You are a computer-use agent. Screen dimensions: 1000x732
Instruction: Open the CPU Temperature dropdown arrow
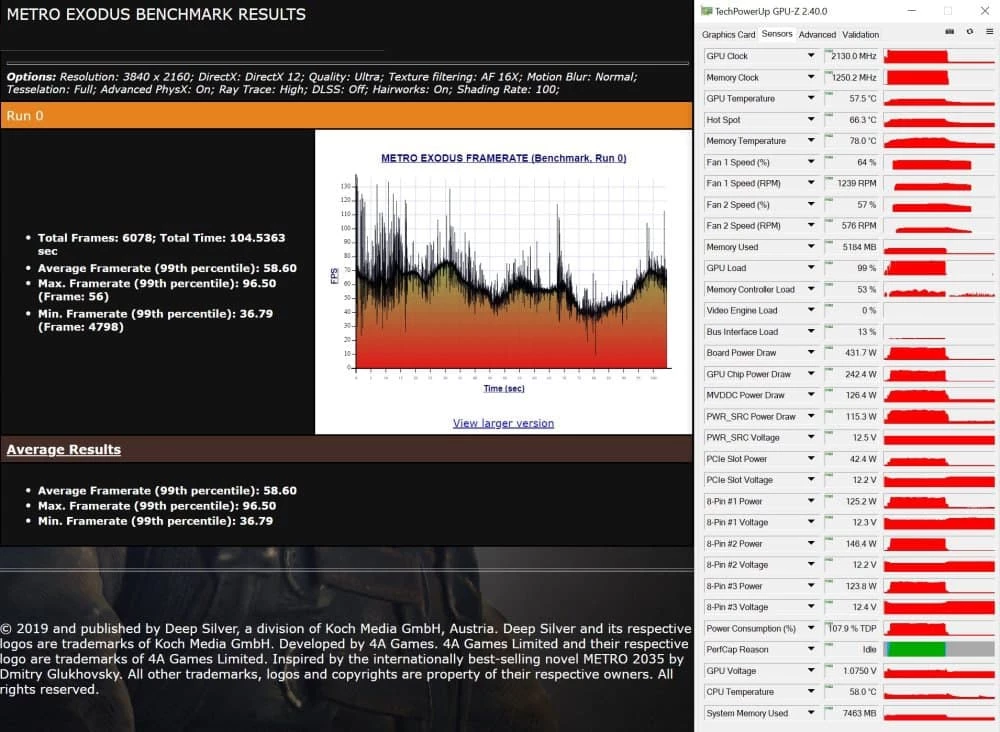pyautogui.click(x=811, y=692)
